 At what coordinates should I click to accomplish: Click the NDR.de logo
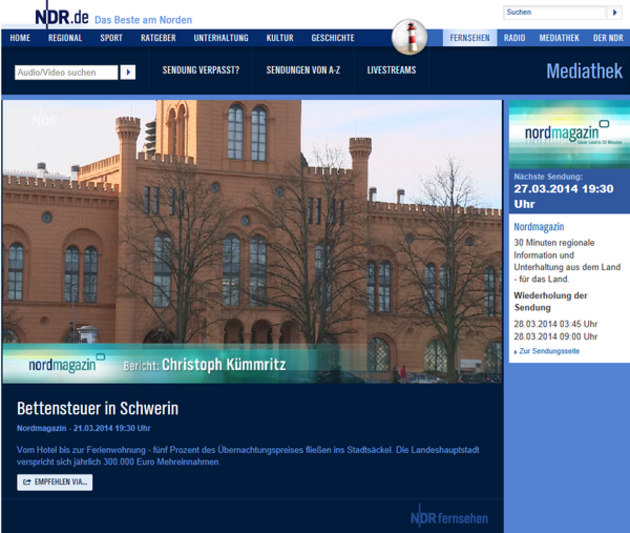[61, 16]
